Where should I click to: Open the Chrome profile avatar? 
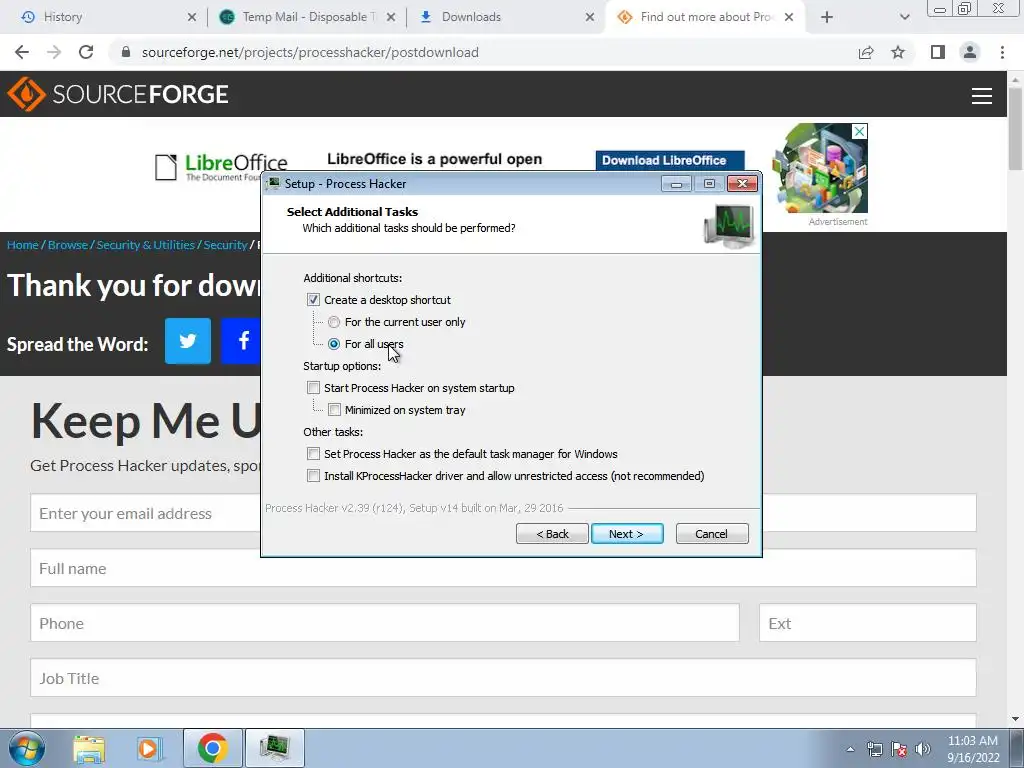[x=970, y=52]
